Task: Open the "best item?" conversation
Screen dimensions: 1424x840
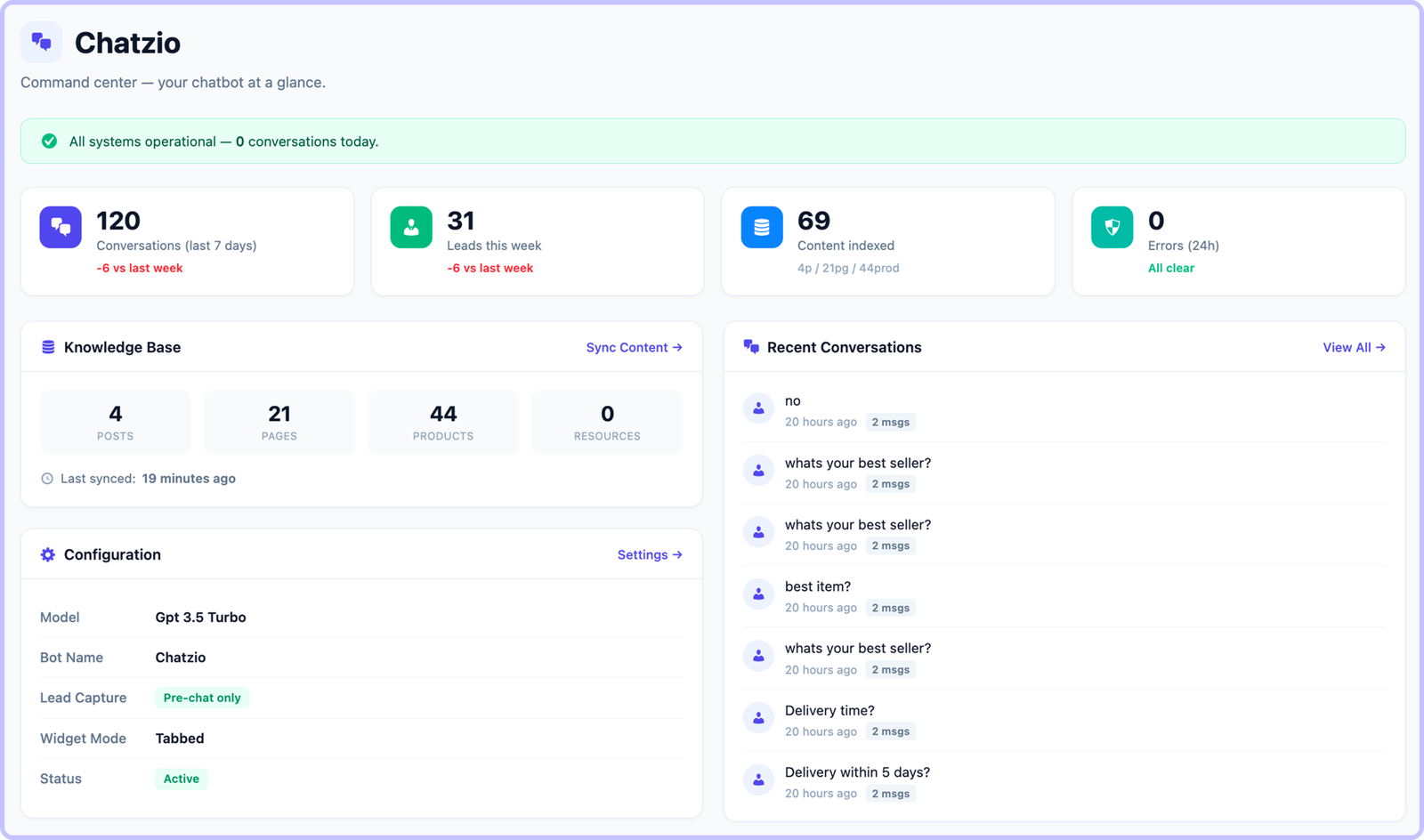Action: click(818, 586)
